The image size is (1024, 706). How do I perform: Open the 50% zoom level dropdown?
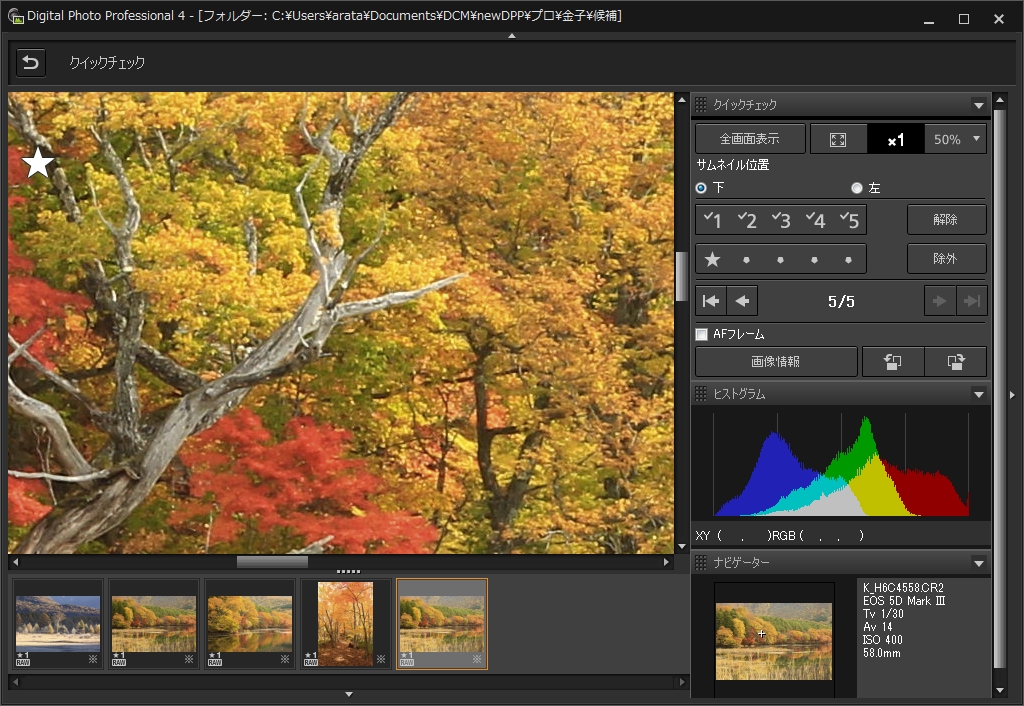(955, 138)
